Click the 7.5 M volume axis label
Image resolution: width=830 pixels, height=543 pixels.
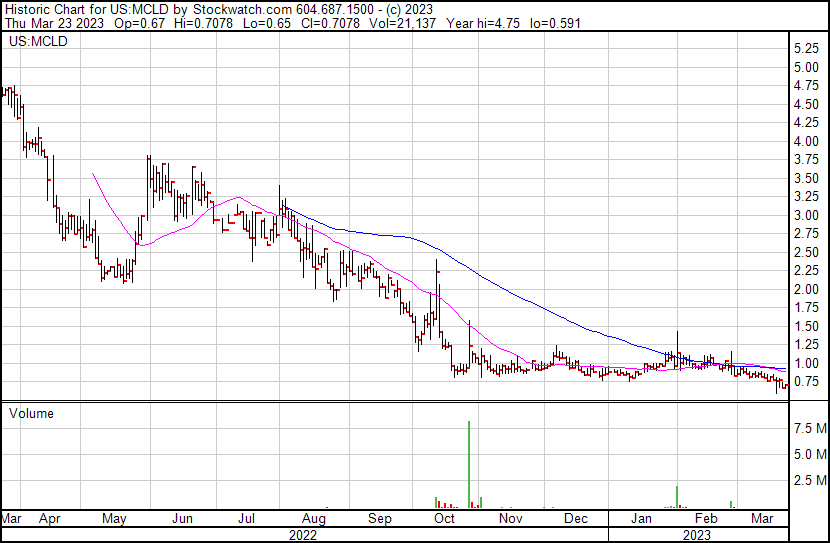click(808, 429)
